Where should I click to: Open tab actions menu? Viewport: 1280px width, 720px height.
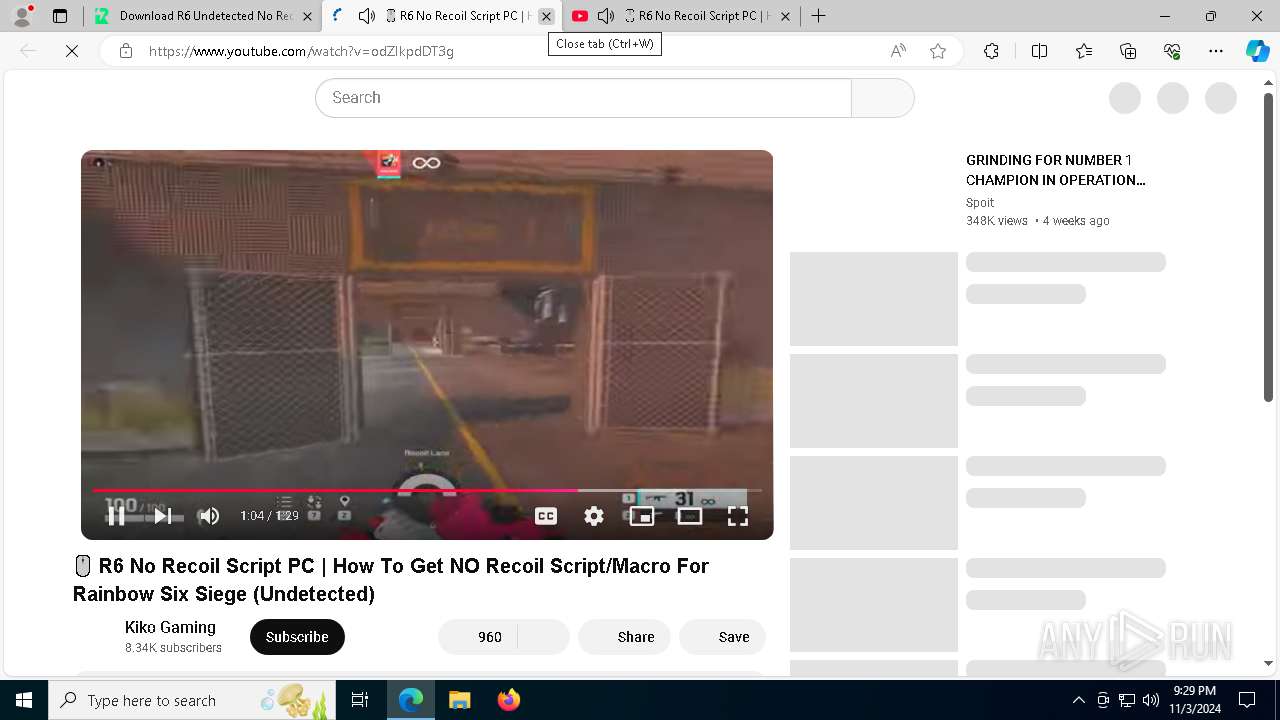click(60, 16)
